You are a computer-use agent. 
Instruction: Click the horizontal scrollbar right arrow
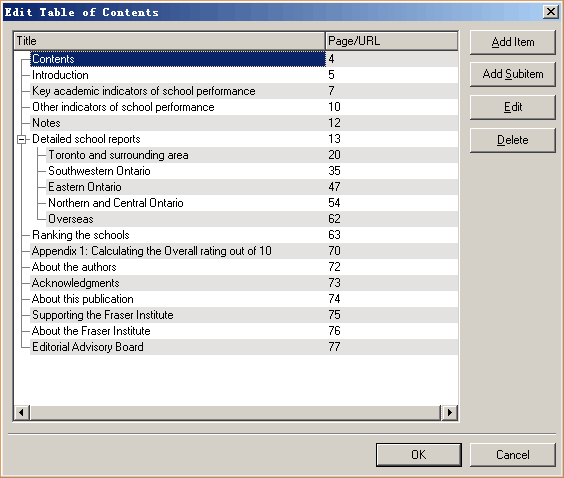[x=449, y=413]
